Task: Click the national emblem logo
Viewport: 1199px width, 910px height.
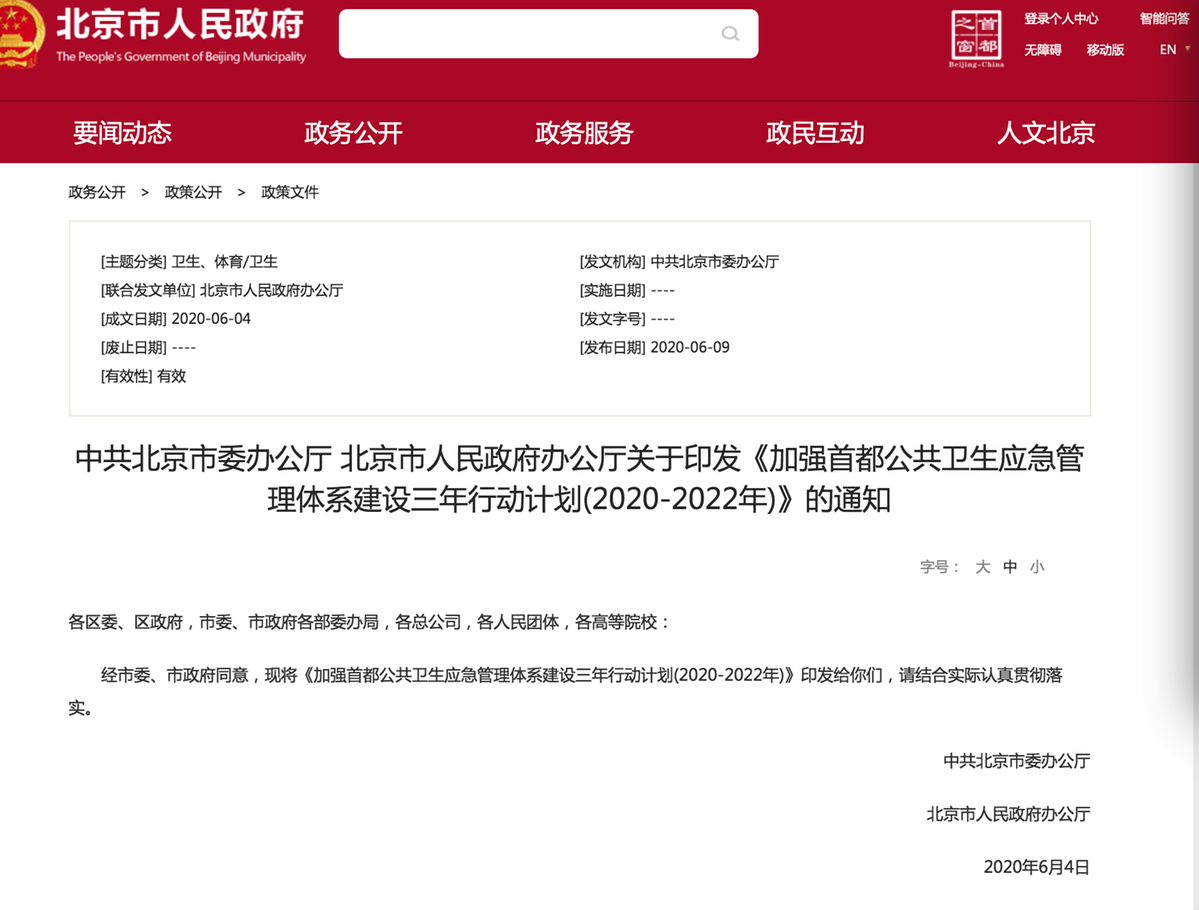Action: (x=20, y=35)
